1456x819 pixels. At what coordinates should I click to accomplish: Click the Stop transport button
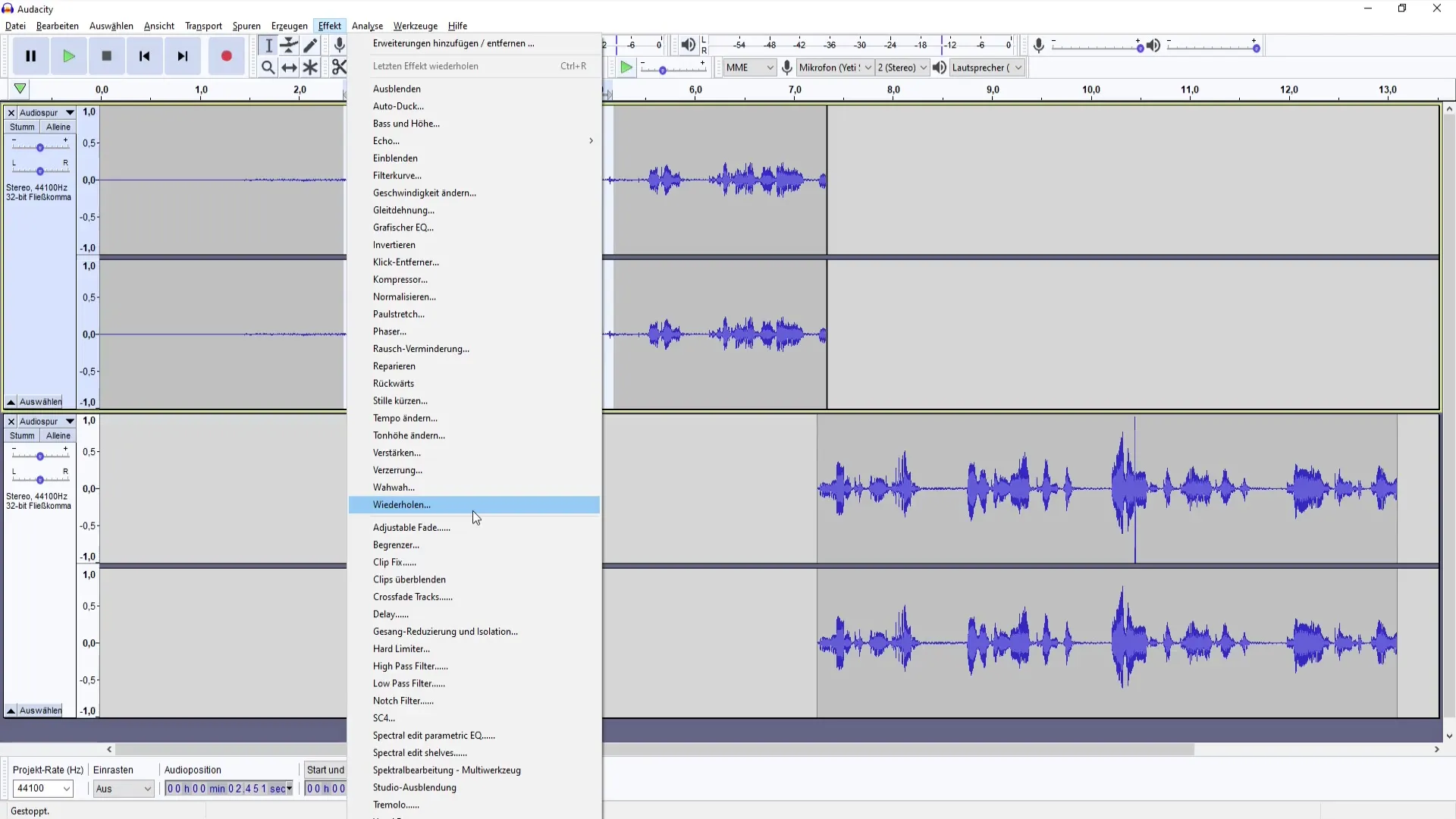107,56
